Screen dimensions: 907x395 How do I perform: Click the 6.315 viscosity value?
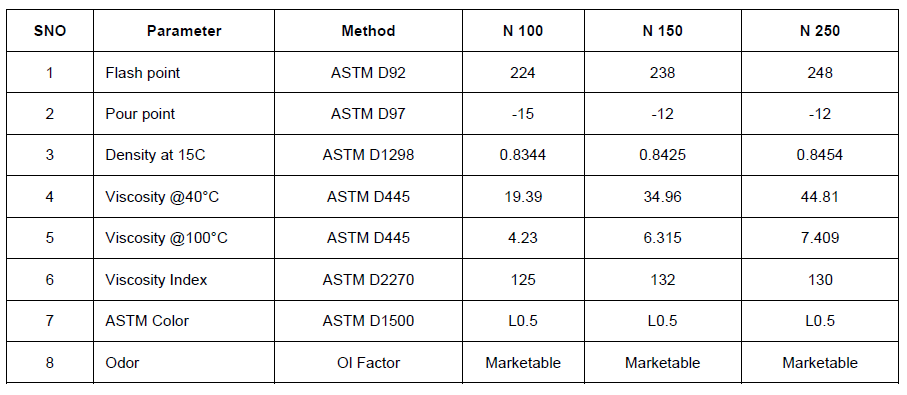pos(662,238)
